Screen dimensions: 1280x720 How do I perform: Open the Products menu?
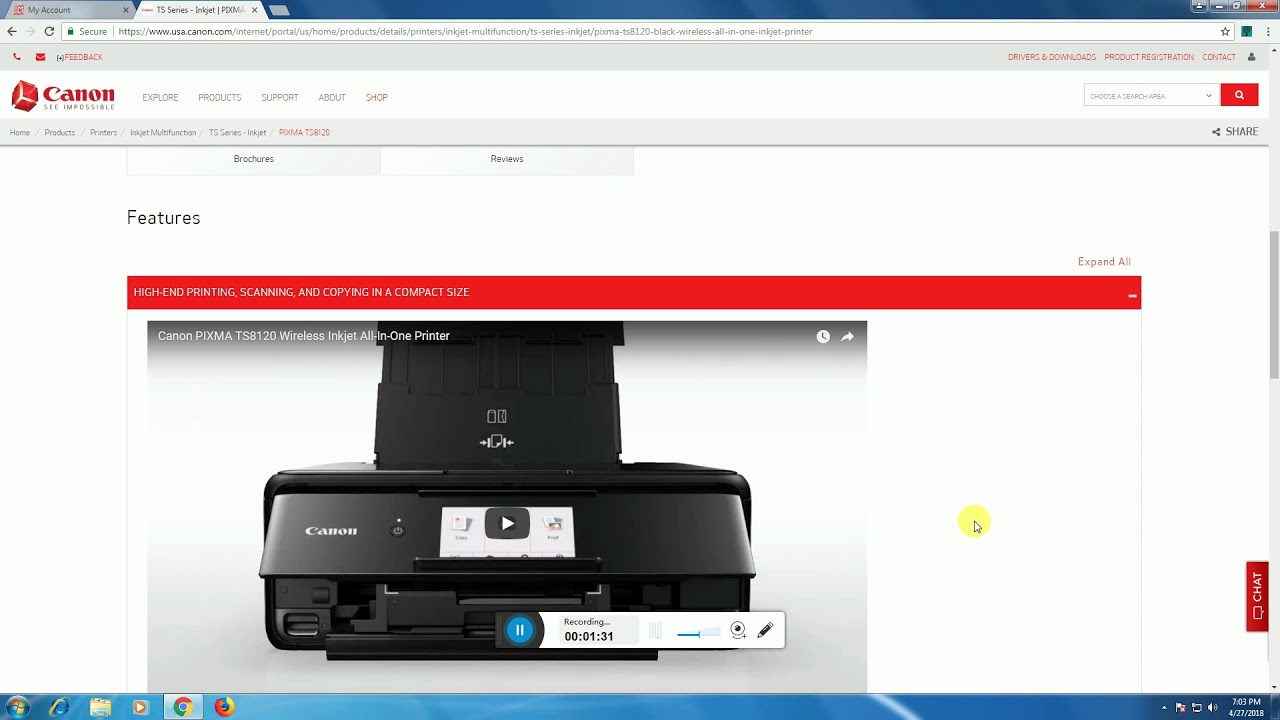click(219, 98)
